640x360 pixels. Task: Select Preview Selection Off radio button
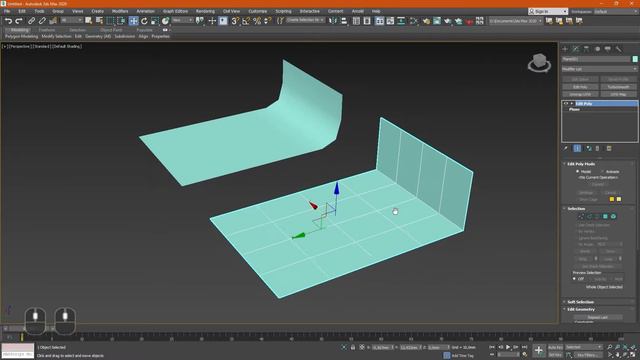point(574,279)
